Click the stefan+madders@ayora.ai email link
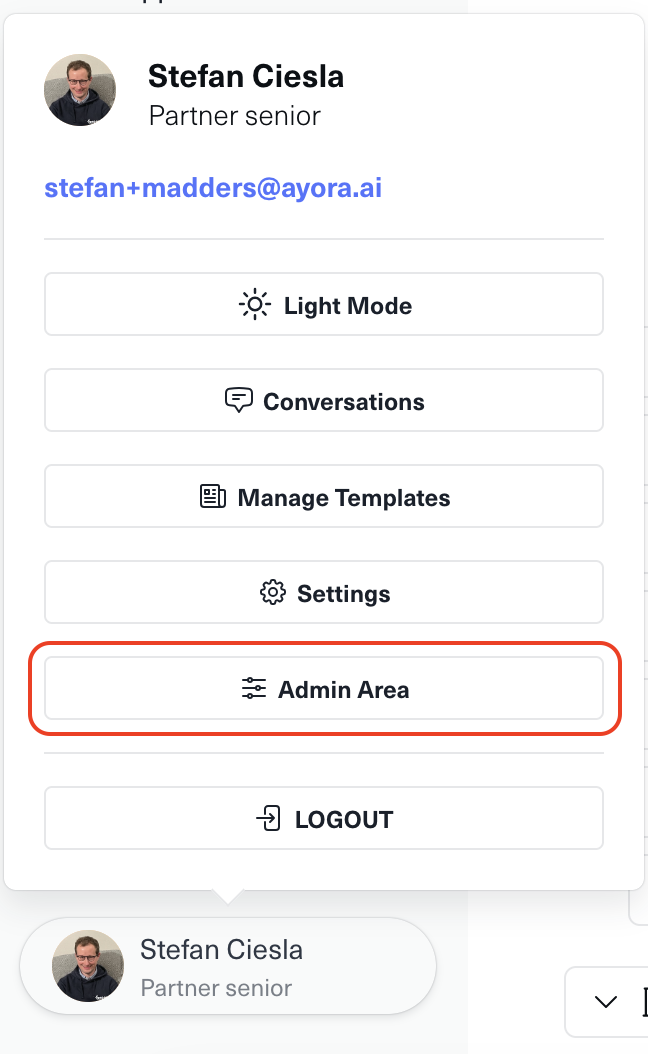This screenshot has width=648, height=1054. [x=213, y=188]
